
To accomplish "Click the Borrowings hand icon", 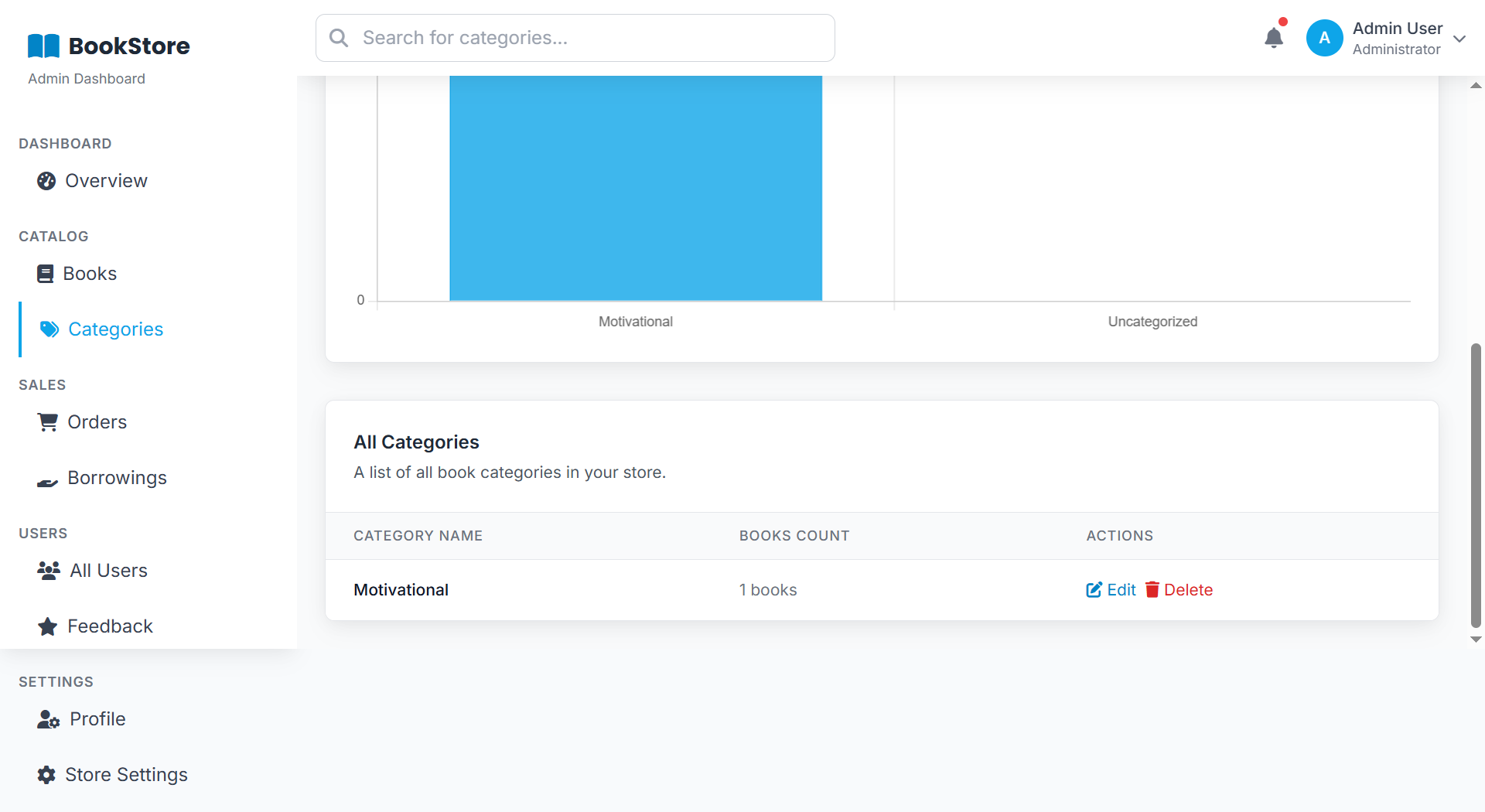I will coord(48,483).
